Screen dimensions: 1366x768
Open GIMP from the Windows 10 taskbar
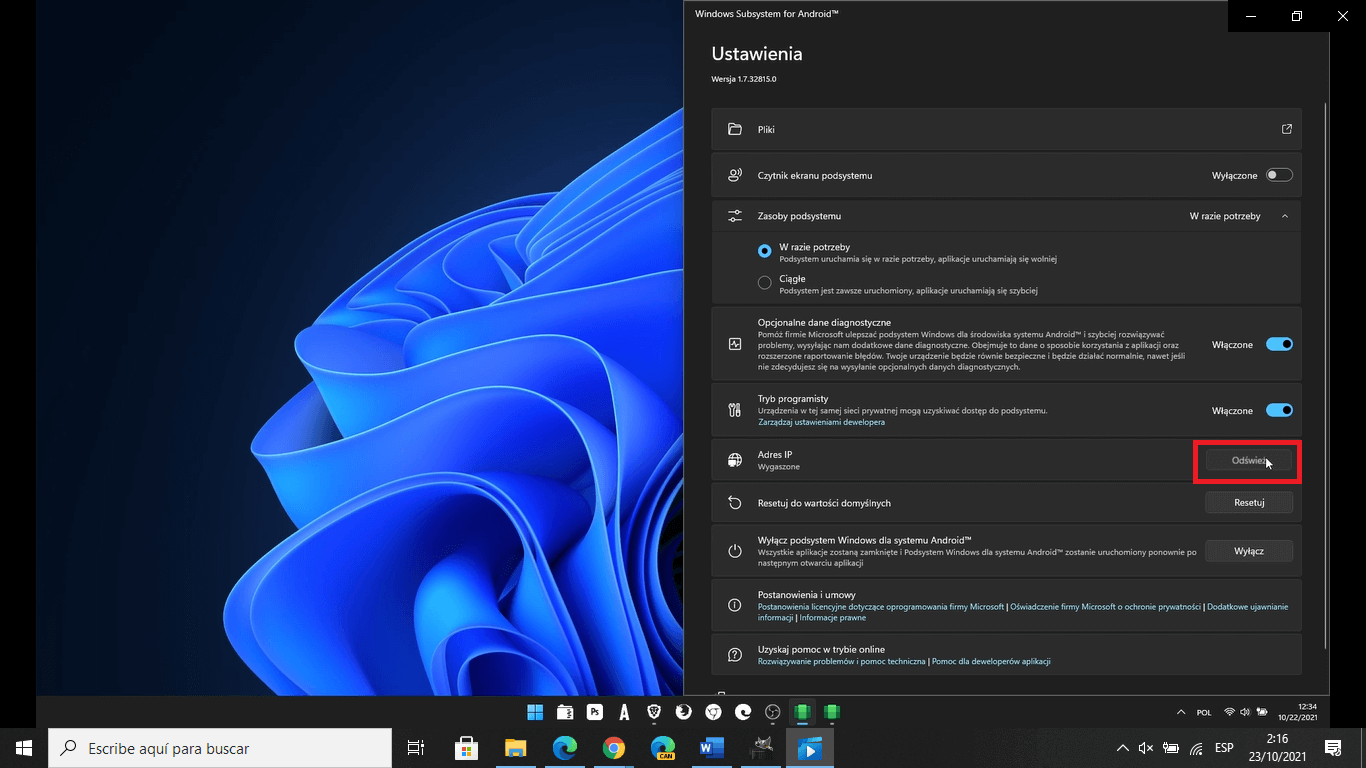tap(761, 748)
